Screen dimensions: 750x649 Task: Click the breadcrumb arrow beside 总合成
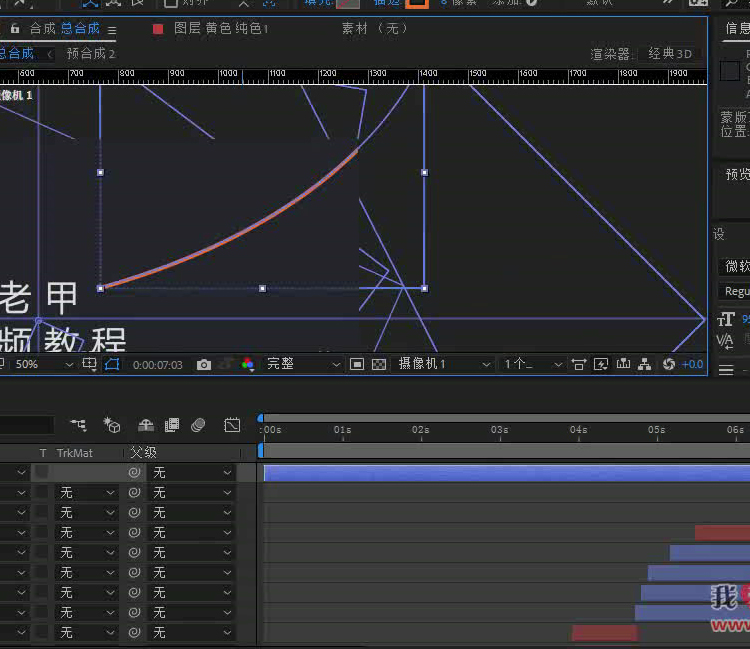coord(50,54)
